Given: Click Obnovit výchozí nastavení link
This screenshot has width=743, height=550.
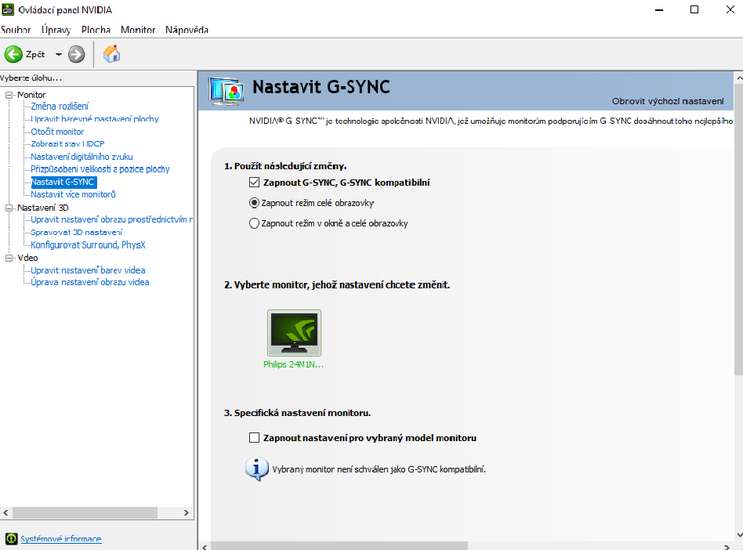Looking at the screenshot, I should pos(668,101).
